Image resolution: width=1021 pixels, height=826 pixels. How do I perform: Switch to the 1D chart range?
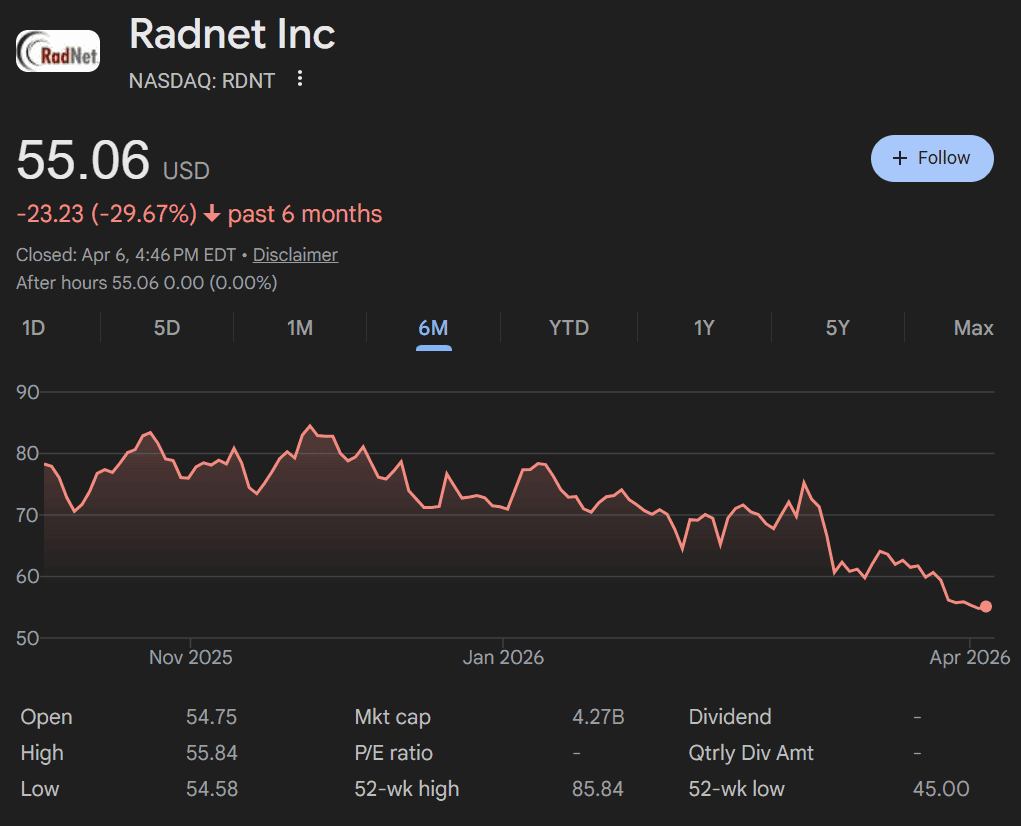pyautogui.click(x=34, y=328)
